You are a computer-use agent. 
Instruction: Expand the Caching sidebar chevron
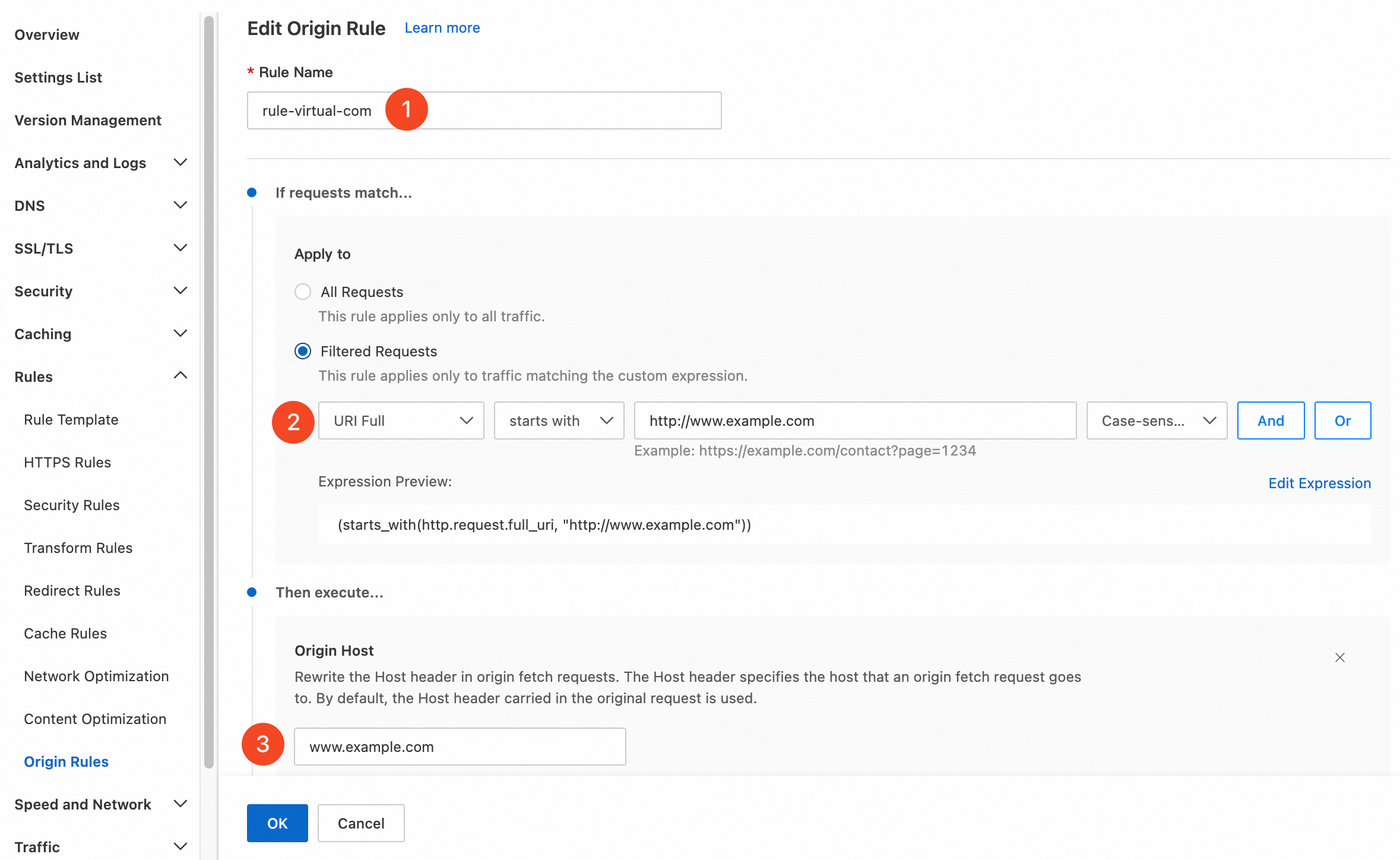coord(180,333)
